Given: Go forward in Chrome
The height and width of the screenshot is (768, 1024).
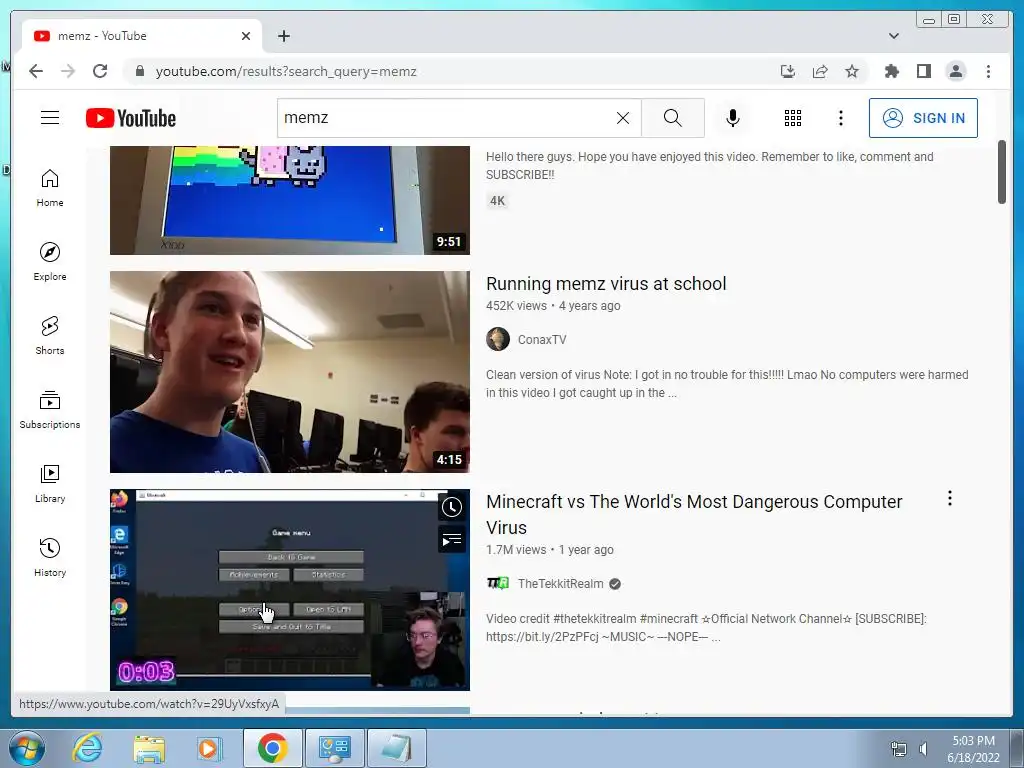Looking at the screenshot, I should [68, 71].
